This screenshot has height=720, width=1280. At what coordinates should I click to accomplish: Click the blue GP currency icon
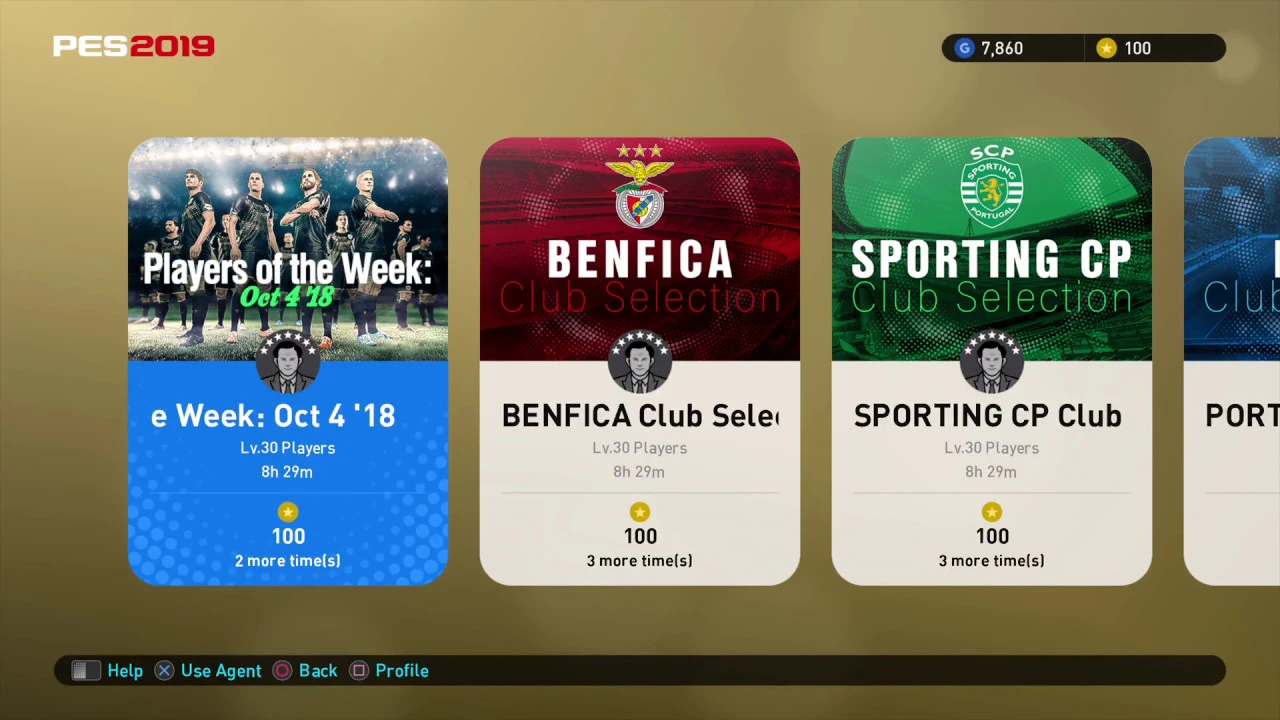click(964, 48)
